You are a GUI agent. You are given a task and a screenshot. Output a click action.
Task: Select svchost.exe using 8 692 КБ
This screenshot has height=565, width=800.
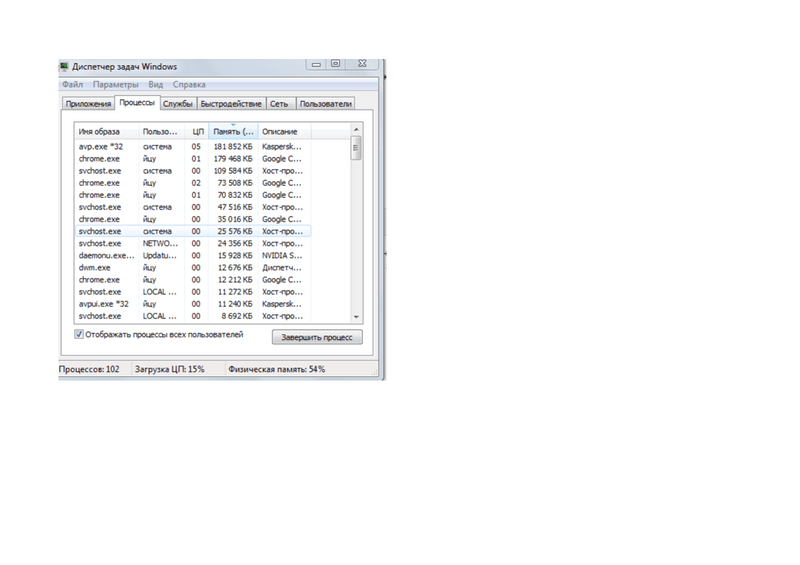pyautogui.click(x=193, y=316)
